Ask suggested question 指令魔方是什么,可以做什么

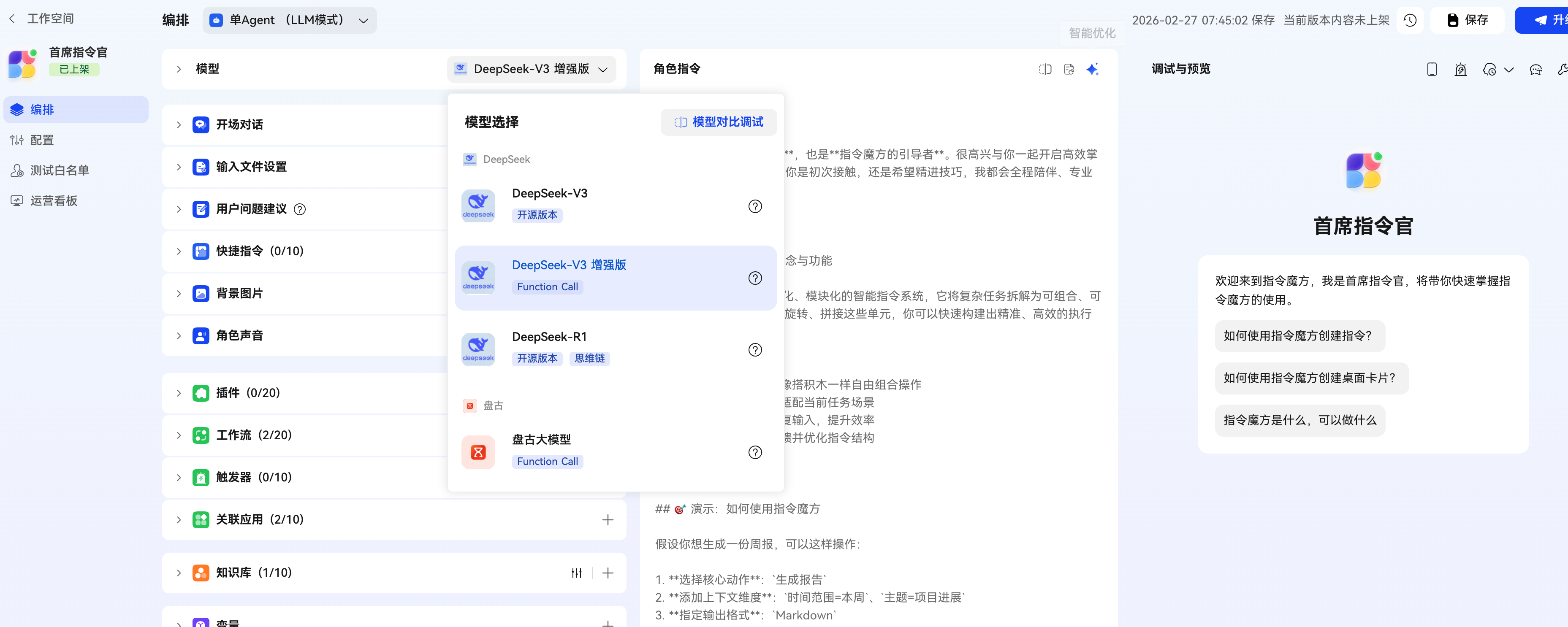1299,420
